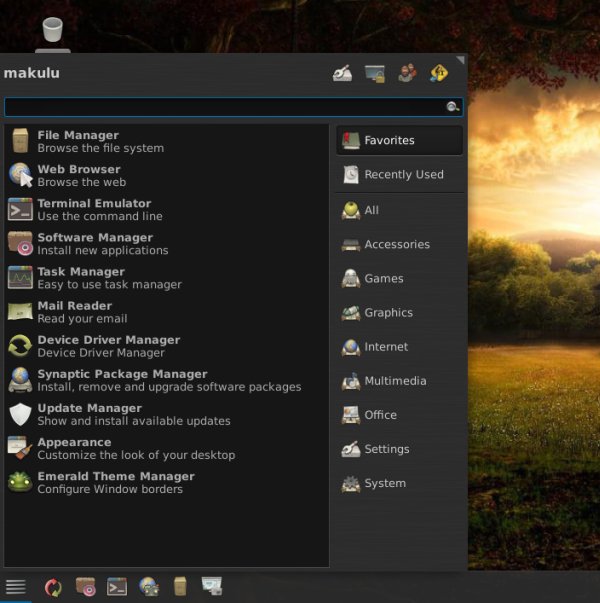Click the update refresh icon in taskbar
The image size is (600, 603).
(53, 587)
